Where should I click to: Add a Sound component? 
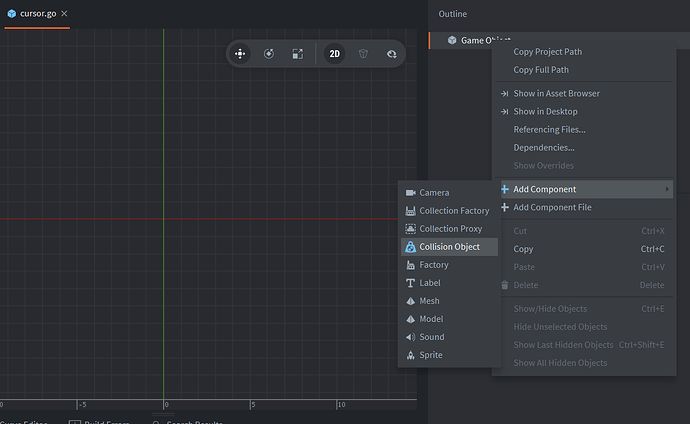tap(449, 337)
